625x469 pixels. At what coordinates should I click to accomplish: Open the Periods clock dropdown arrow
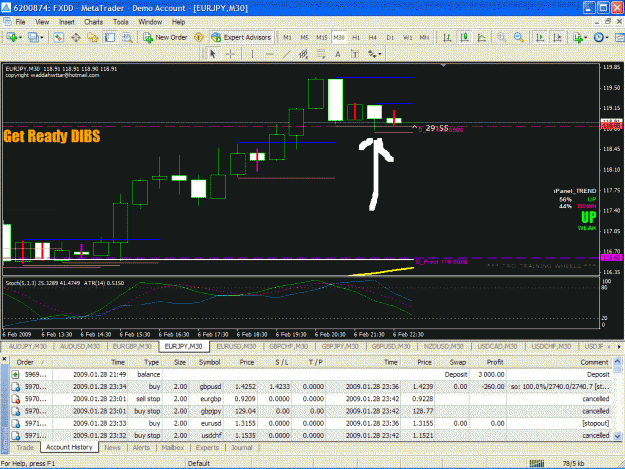pyautogui.click(x=607, y=37)
